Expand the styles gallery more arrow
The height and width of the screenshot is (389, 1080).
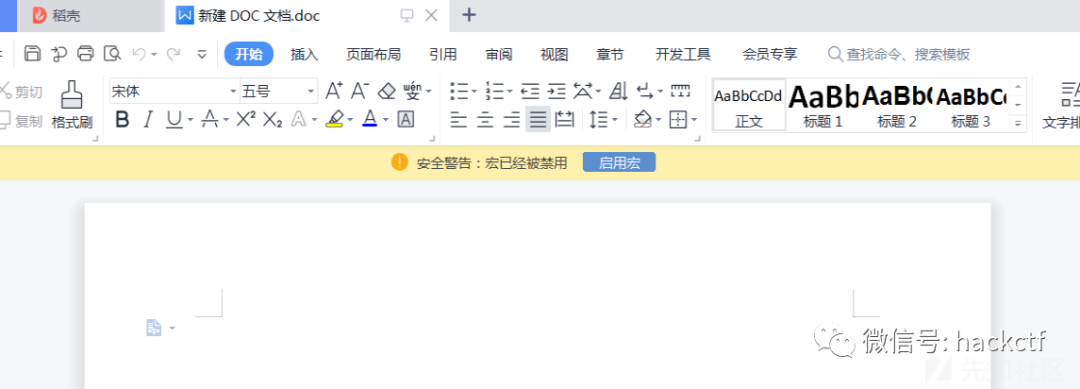pyautogui.click(x=1017, y=123)
